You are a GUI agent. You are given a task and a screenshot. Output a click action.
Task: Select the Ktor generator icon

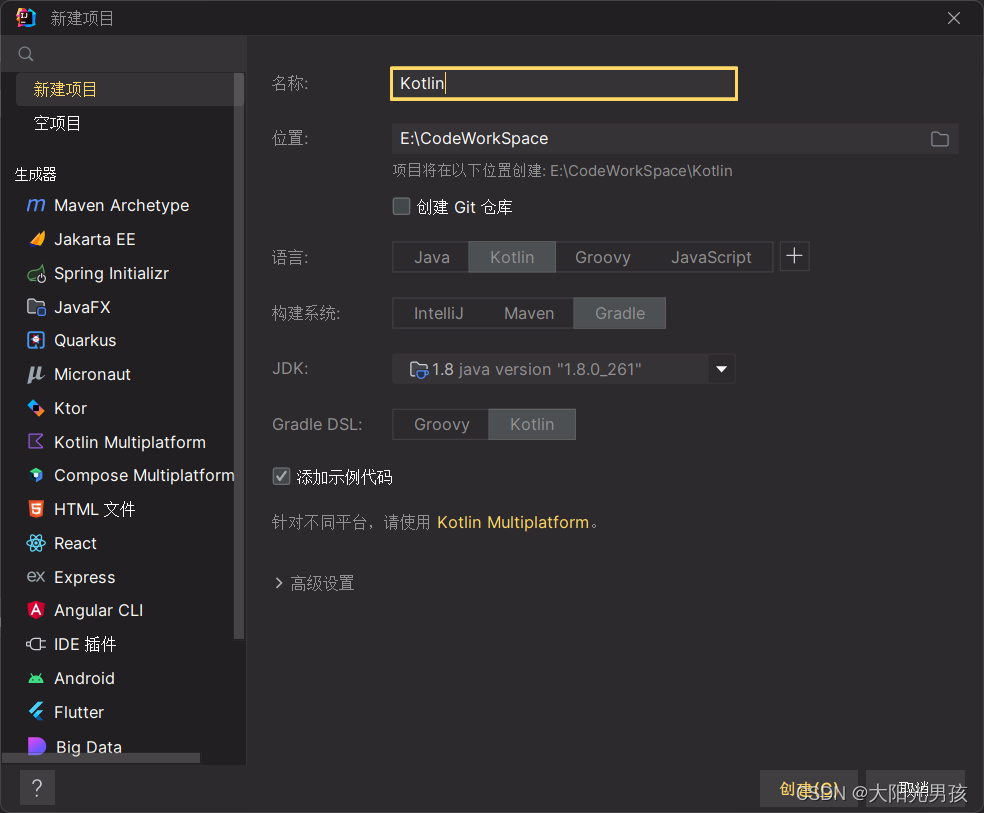tap(36, 408)
